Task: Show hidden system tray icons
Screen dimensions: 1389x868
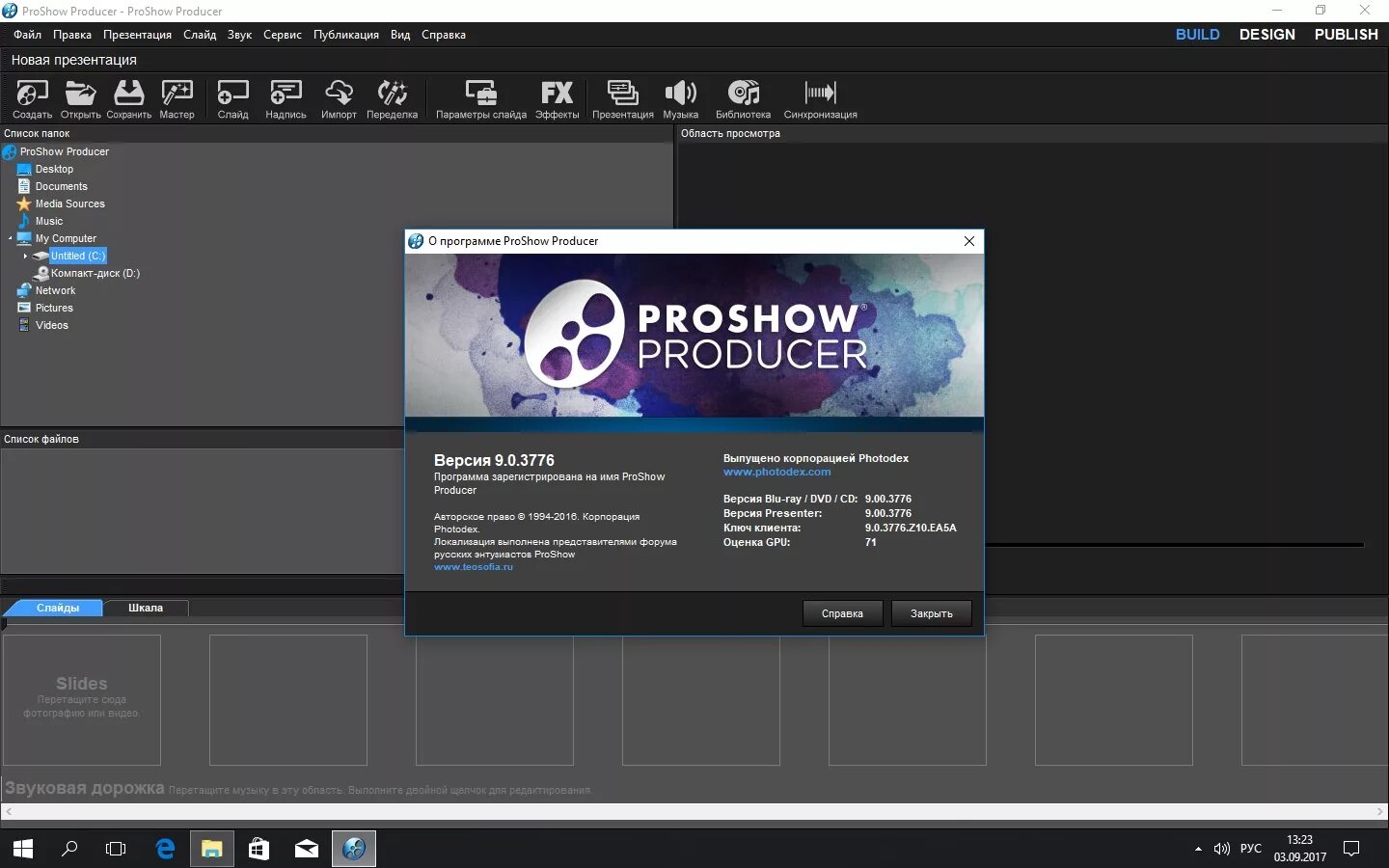Action: tap(1198, 849)
